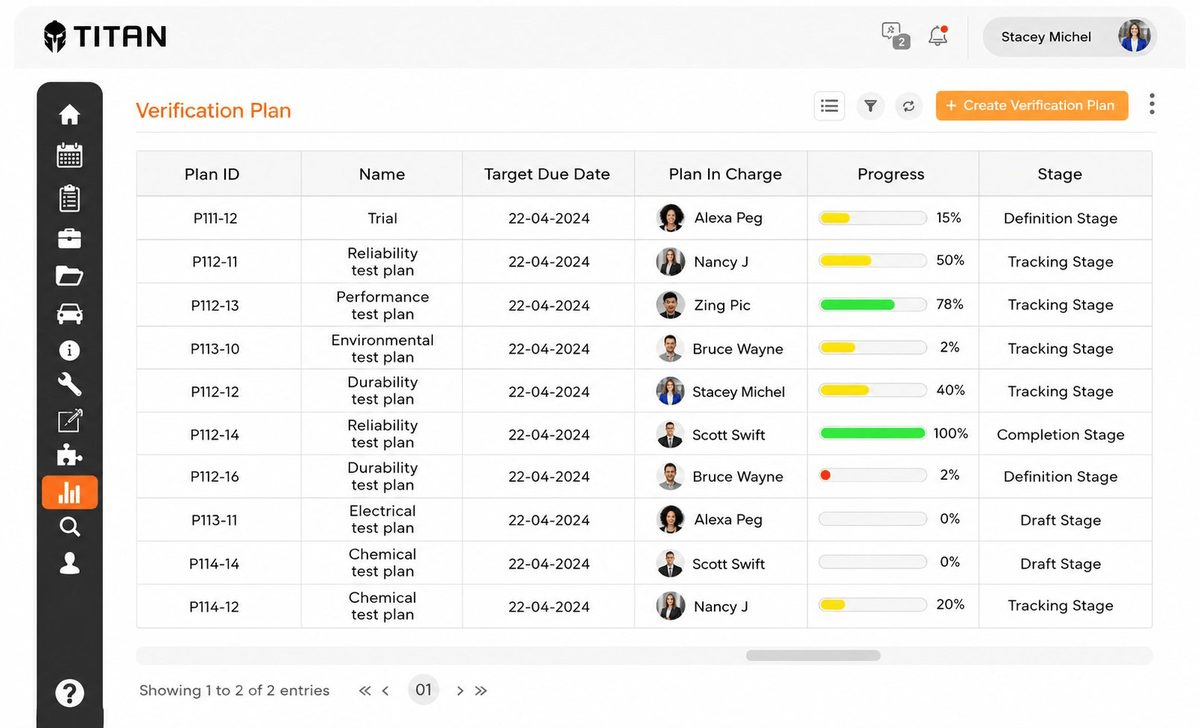The height and width of the screenshot is (728, 1200).
Task: Click Create Verification Plan button
Action: (1032, 105)
